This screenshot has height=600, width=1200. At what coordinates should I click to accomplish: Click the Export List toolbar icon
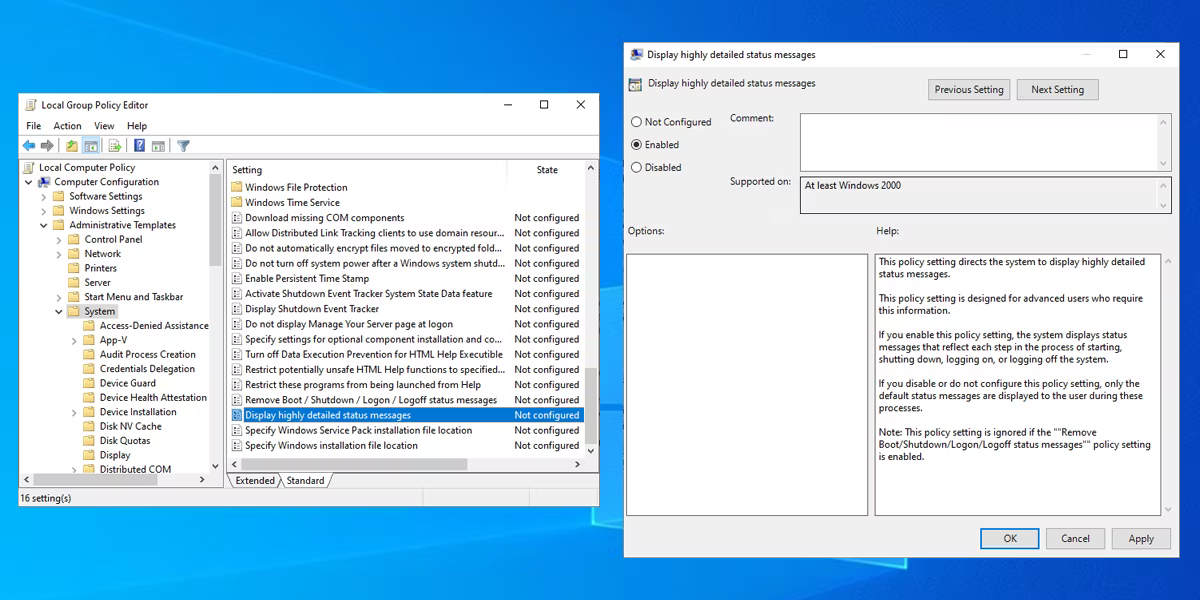tap(115, 146)
